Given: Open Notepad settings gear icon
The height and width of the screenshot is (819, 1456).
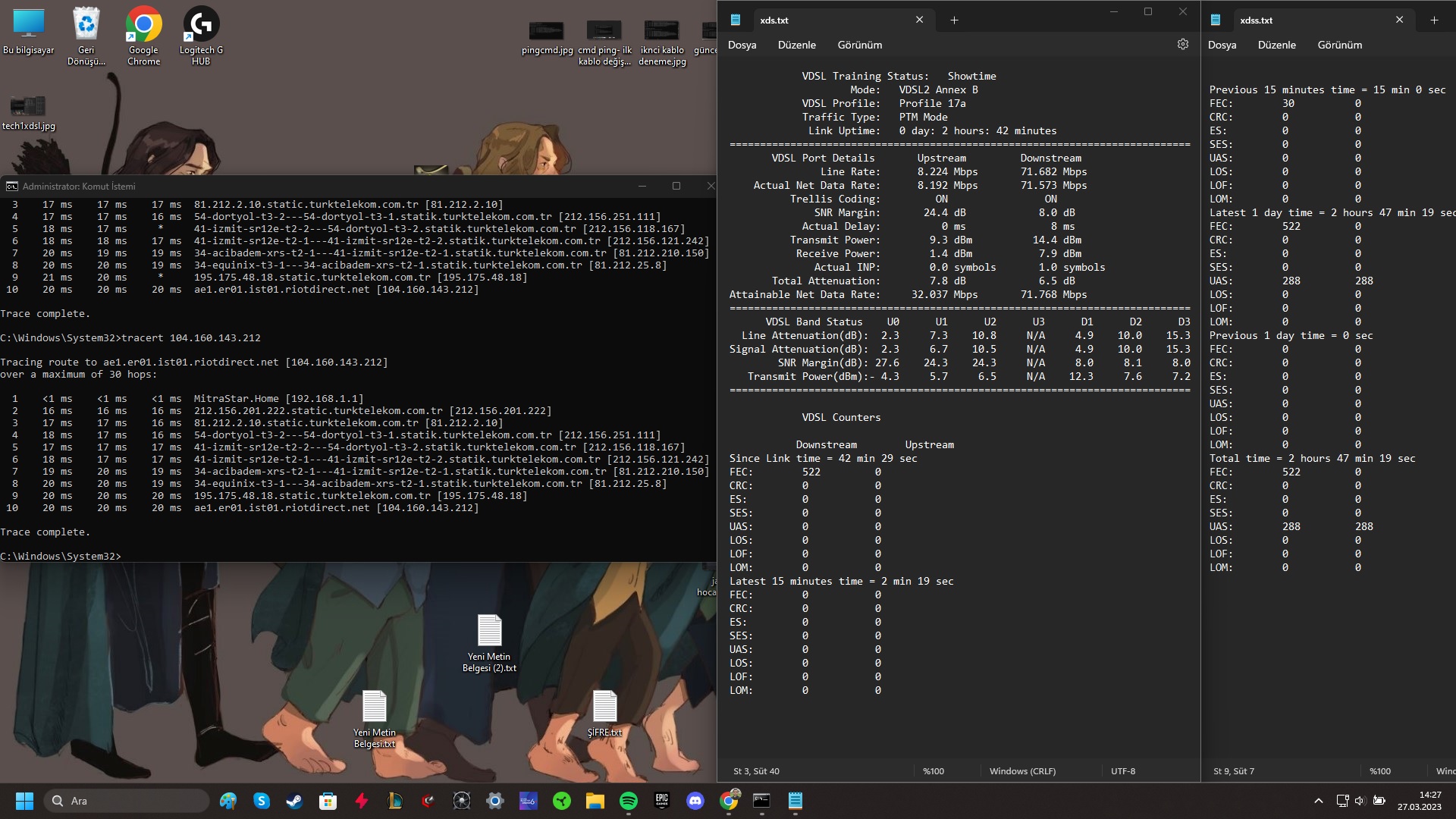Looking at the screenshot, I should 1182,45.
